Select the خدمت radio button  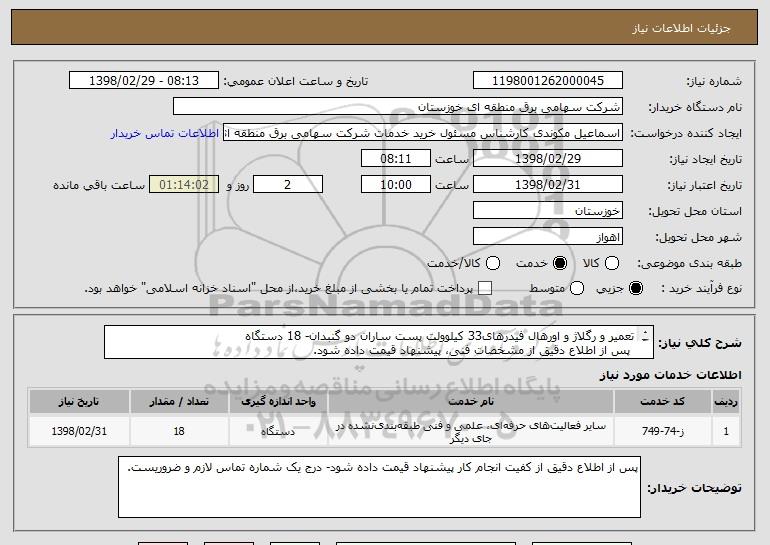coord(559,263)
